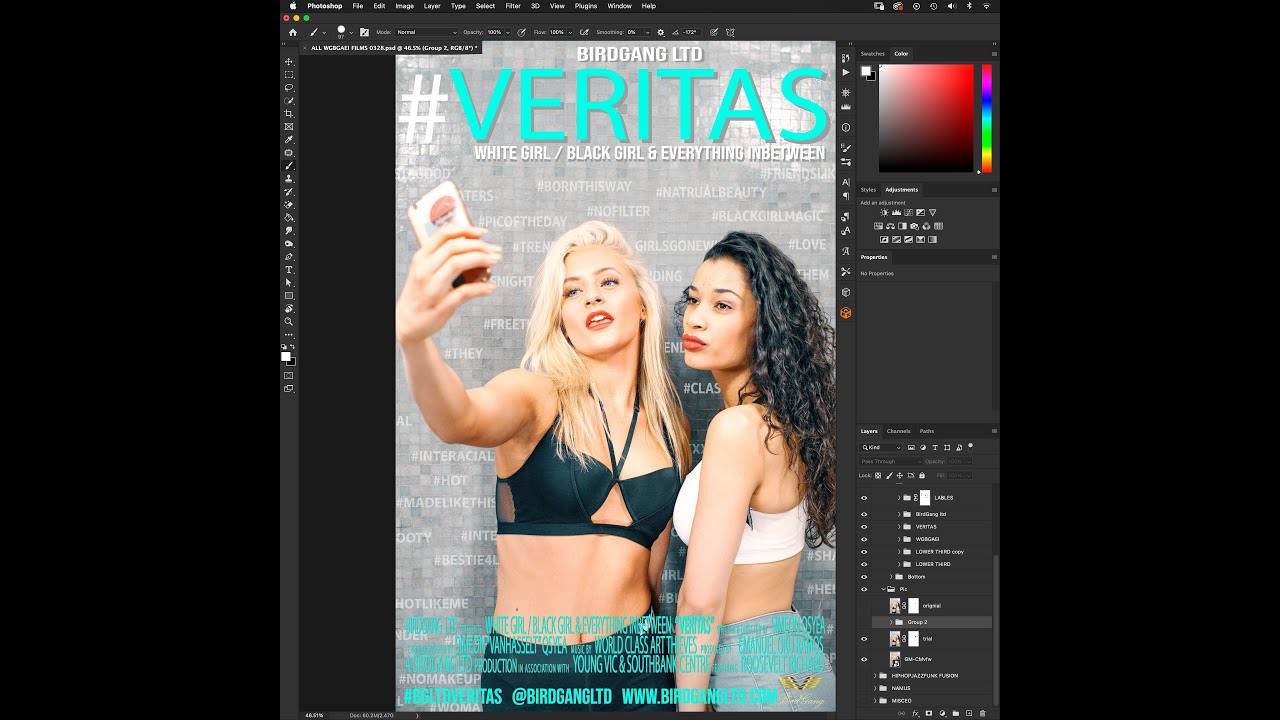The width and height of the screenshot is (1280, 720).
Task: Add Levels adjustment
Action: (896, 213)
